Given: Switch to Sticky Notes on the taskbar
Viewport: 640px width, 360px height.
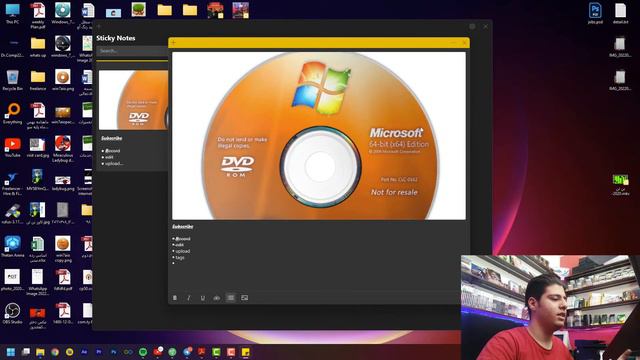Looking at the screenshot, I should coord(246,352).
